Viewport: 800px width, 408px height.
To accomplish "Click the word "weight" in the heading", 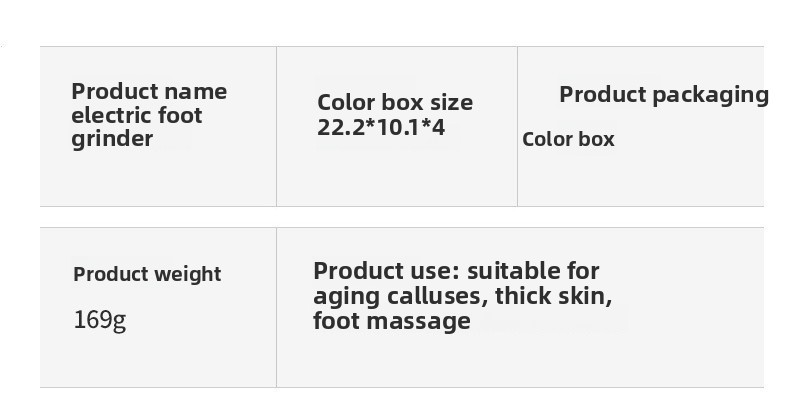I will [x=187, y=274].
